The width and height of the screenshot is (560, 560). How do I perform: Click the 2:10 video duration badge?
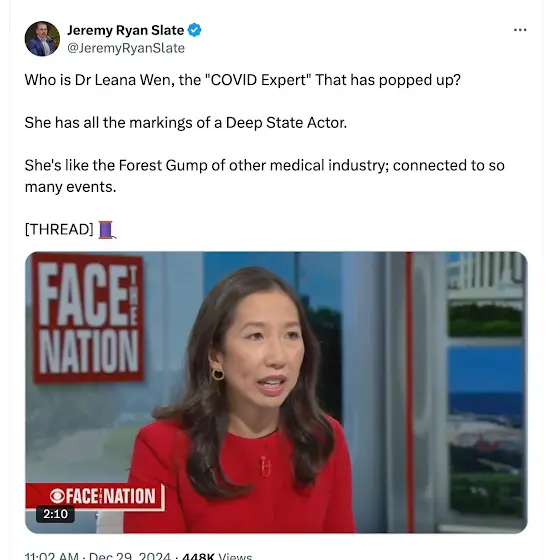pos(55,514)
